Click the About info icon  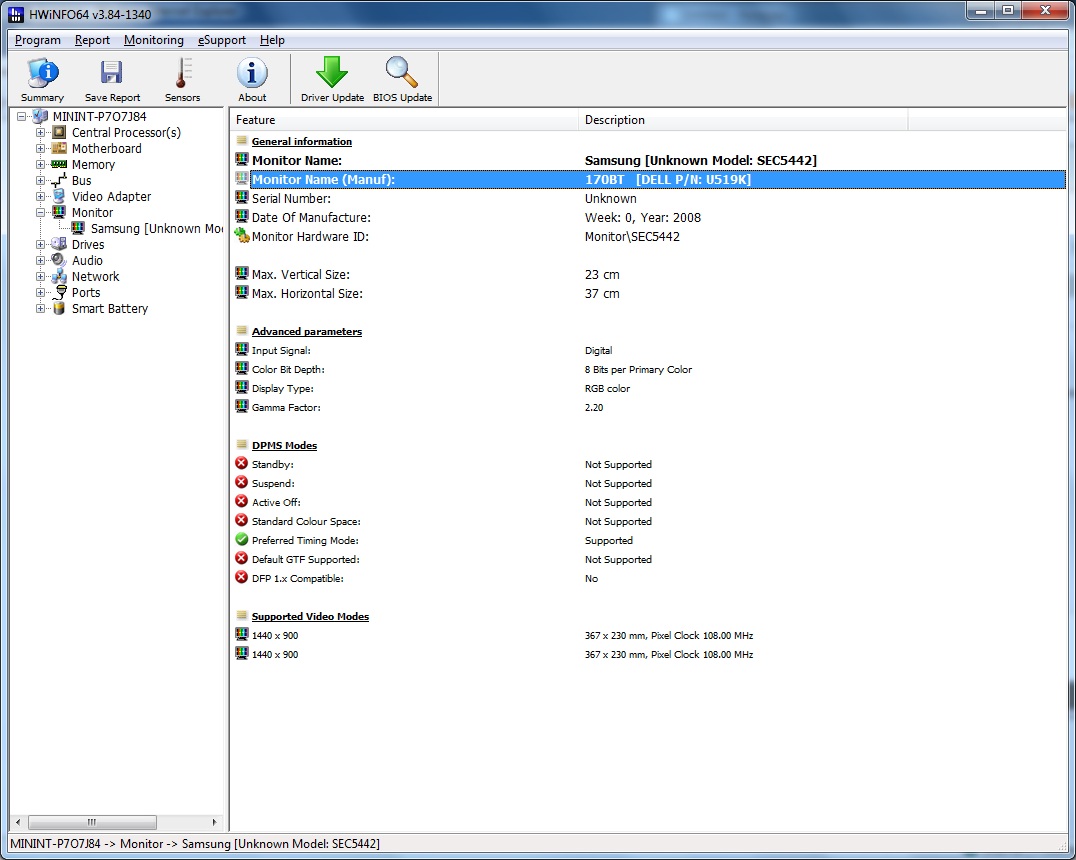[x=252, y=73]
